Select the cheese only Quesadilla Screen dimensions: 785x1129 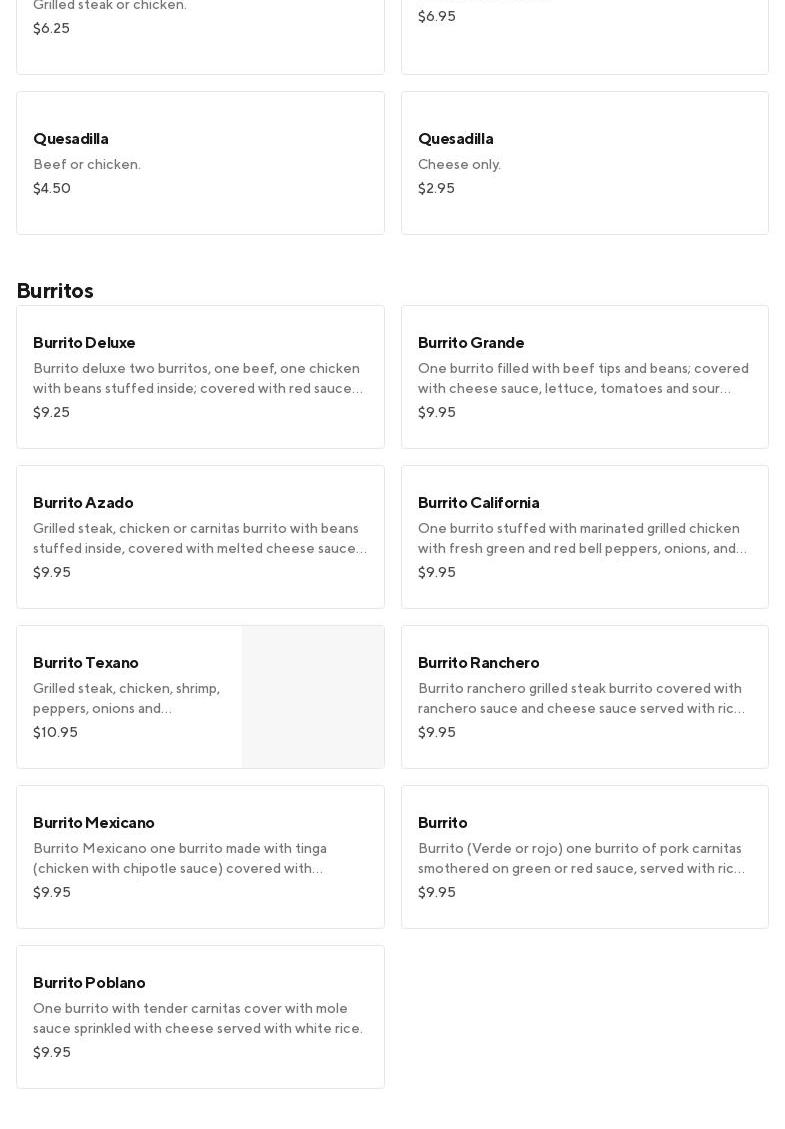pos(585,163)
